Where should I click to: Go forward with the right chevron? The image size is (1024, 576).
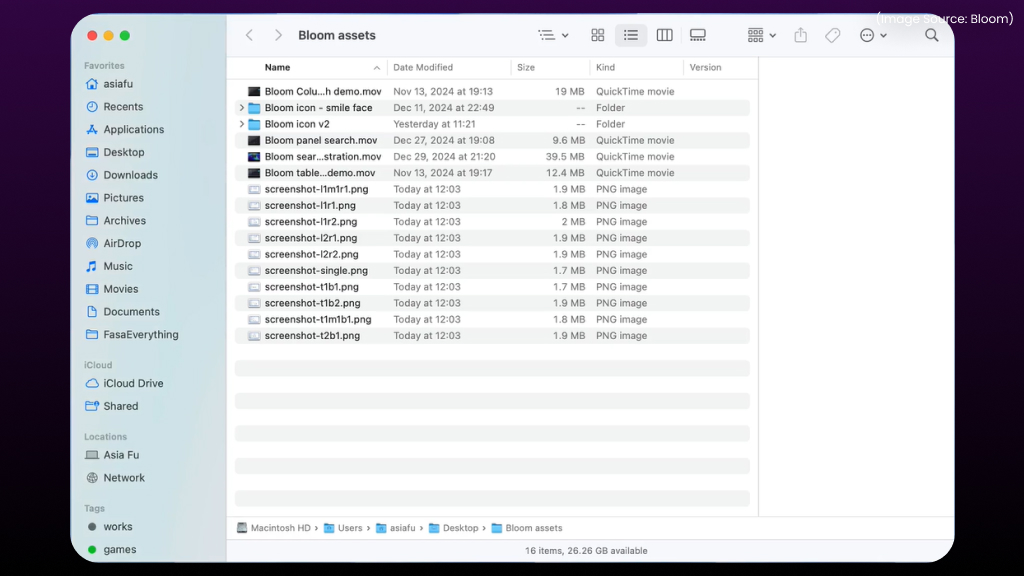coord(278,35)
